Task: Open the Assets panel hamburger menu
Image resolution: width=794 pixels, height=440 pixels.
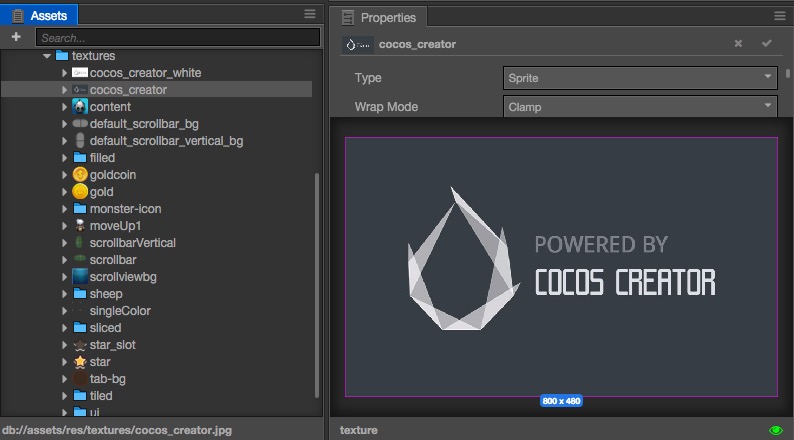Action: pos(310,14)
